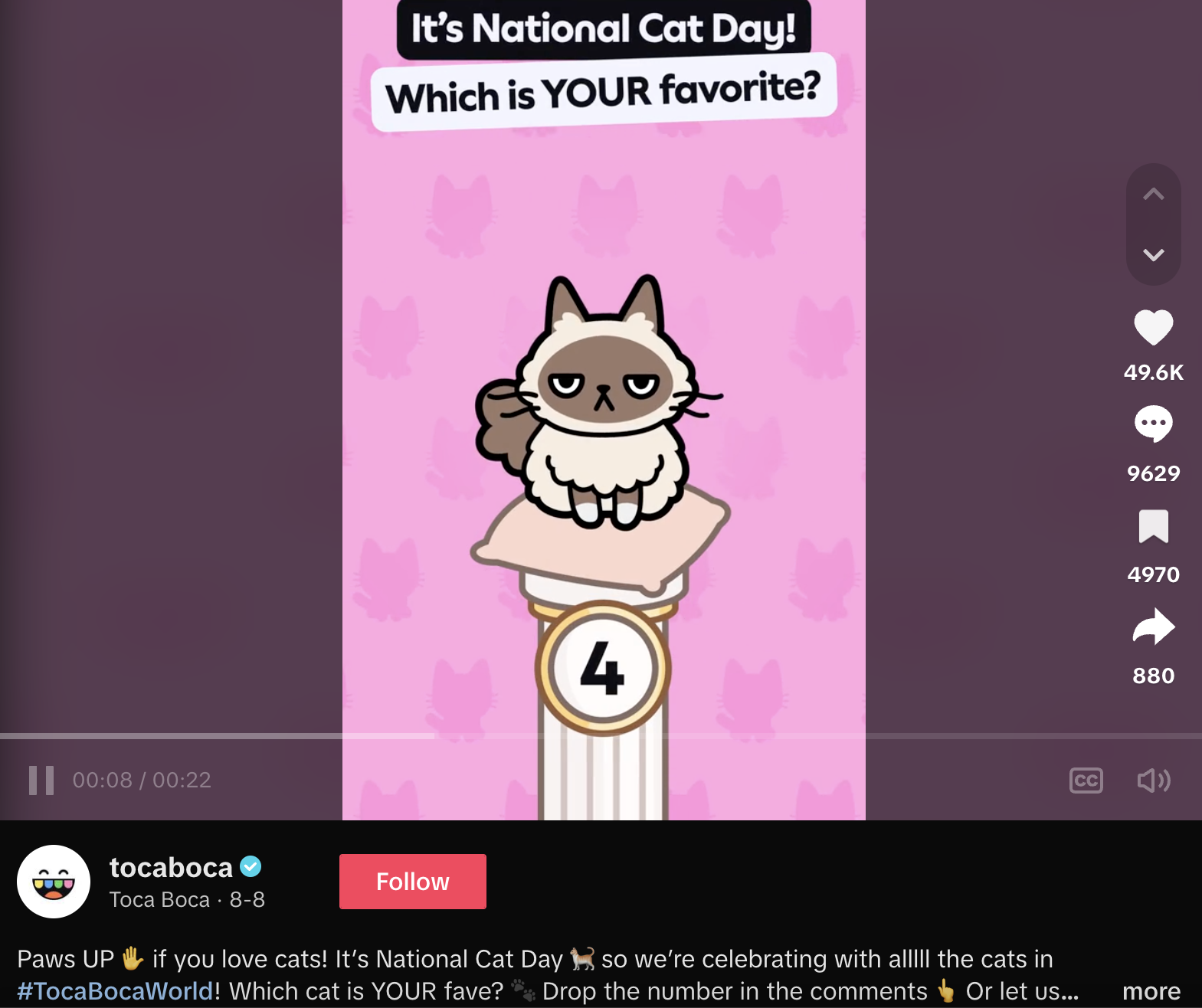
Task: Toggle closed captions with CC button
Action: (1086, 781)
